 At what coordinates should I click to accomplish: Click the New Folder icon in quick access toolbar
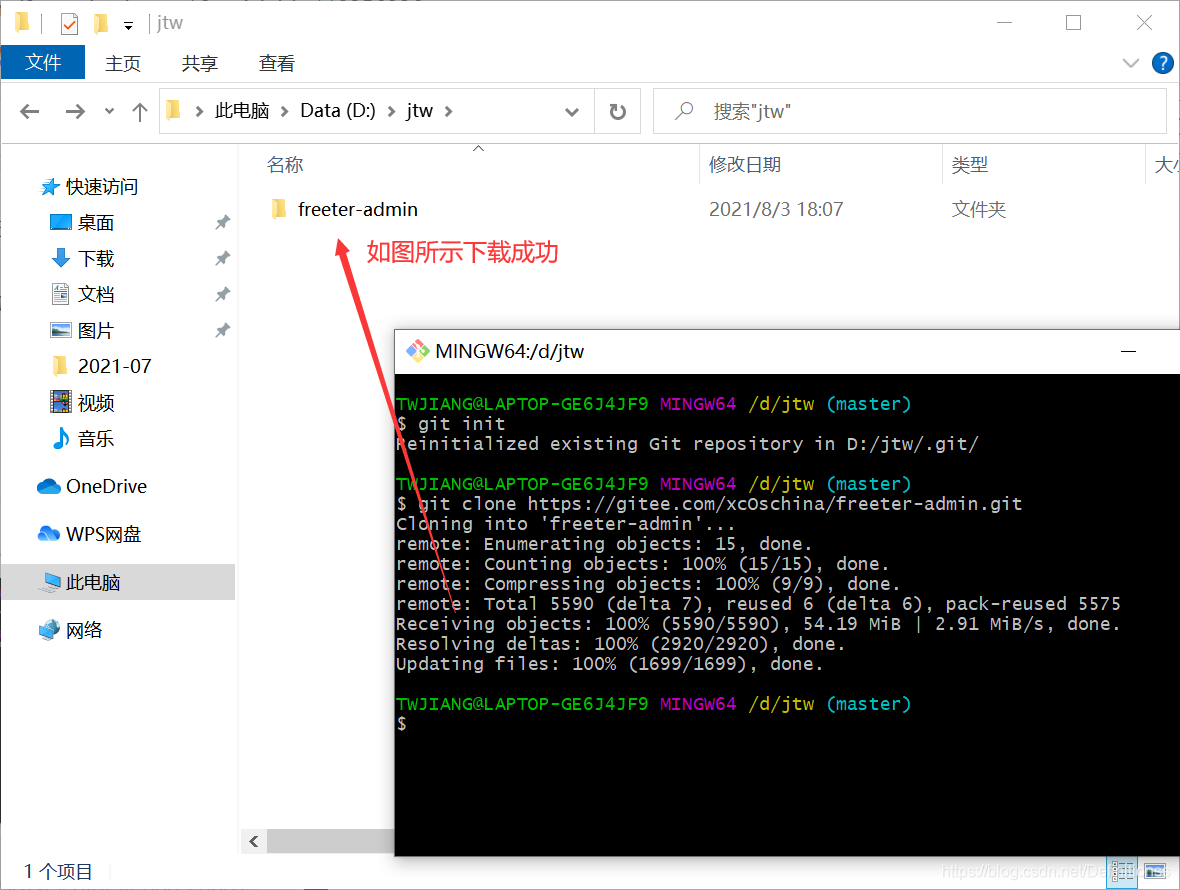(x=101, y=24)
